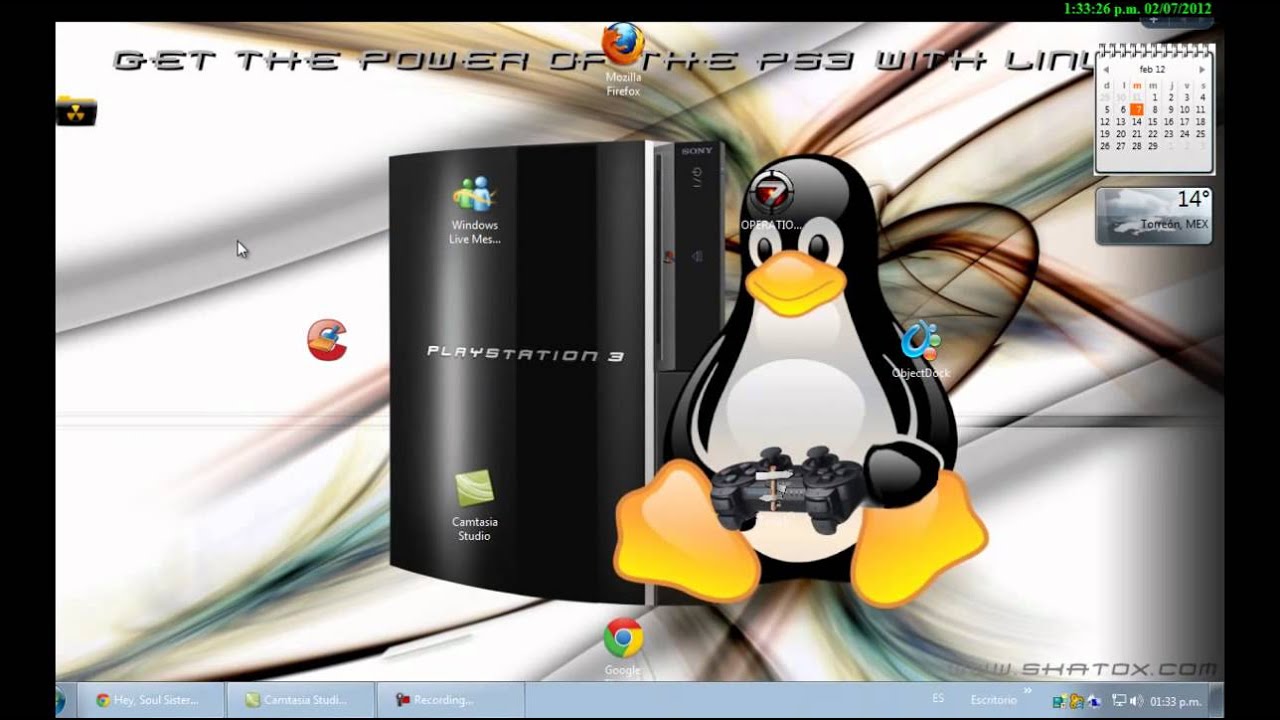Launch Windows Live Messenger shortcut
This screenshot has width=1280, height=720.
tap(474, 210)
